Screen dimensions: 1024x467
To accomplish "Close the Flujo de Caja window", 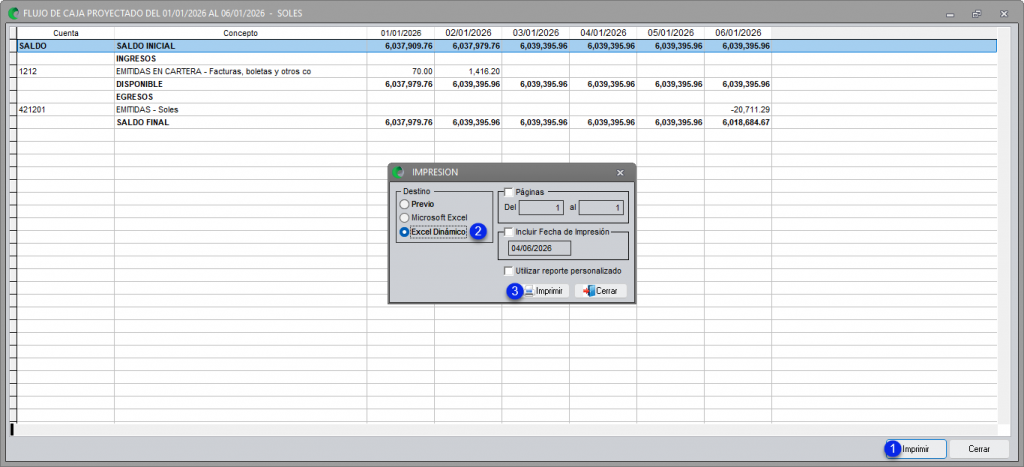I will click(1004, 14).
